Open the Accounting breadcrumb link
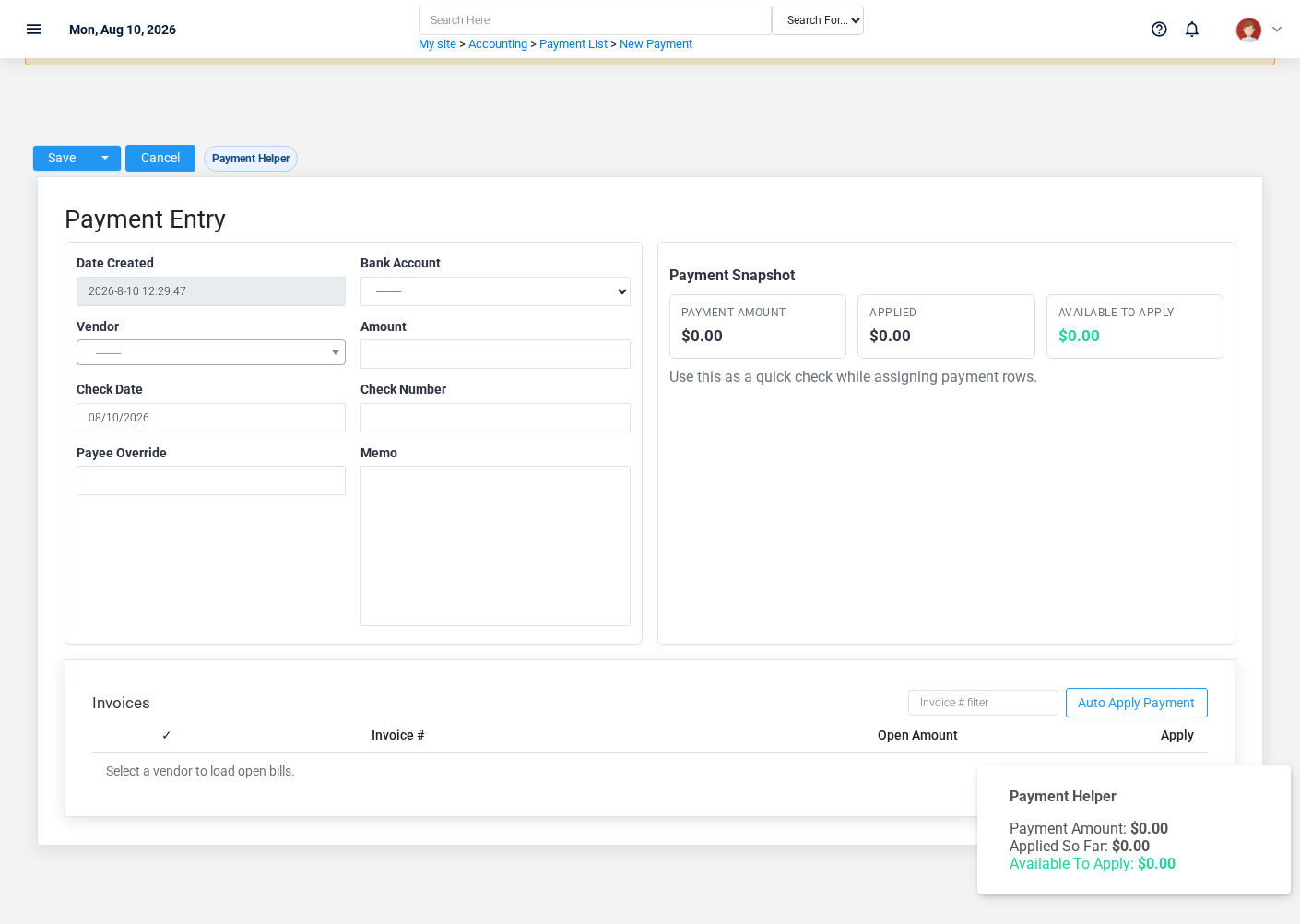This screenshot has width=1300, height=924. tap(498, 44)
